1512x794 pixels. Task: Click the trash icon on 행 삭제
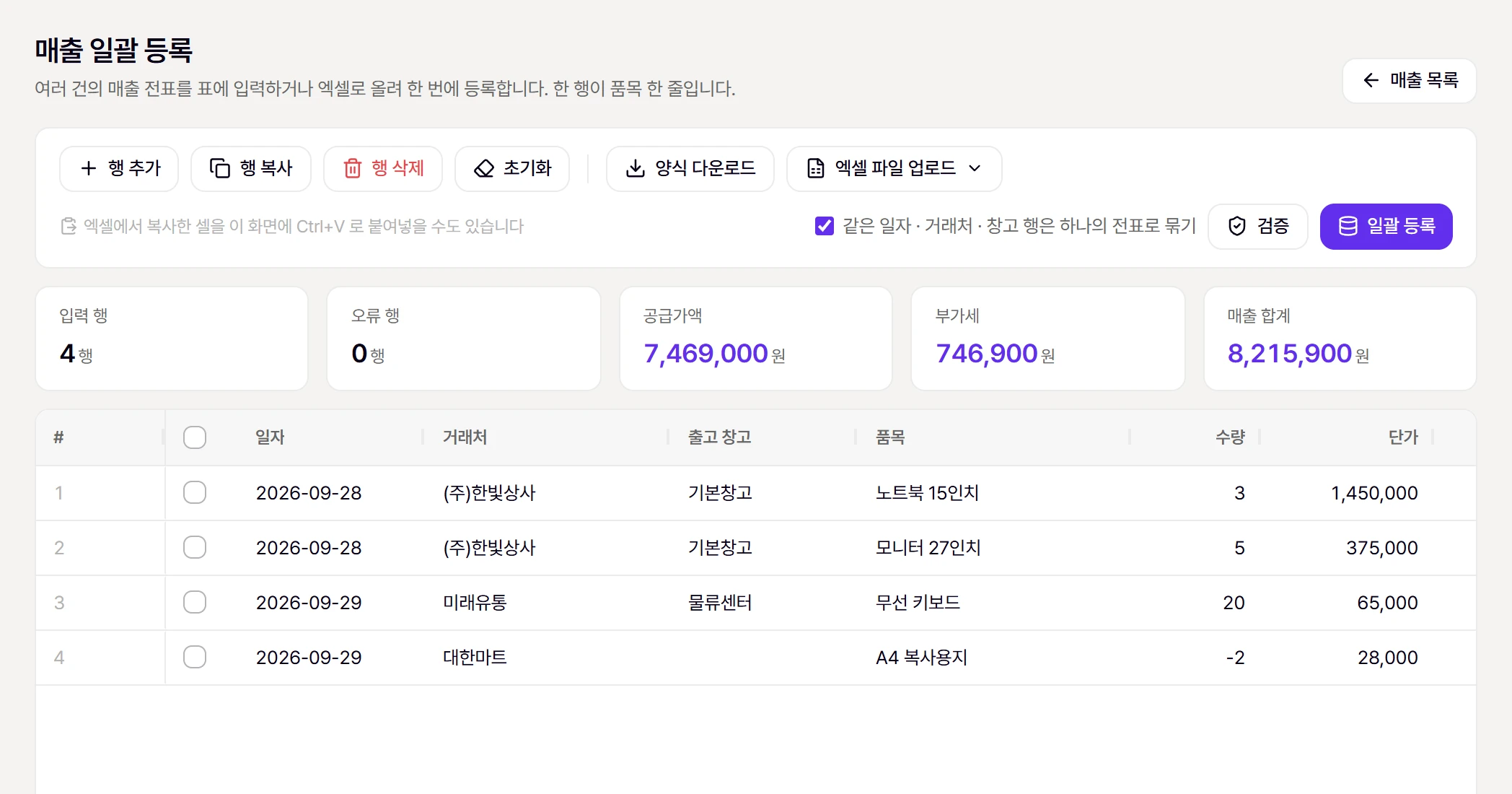click(x=353, y=168)
